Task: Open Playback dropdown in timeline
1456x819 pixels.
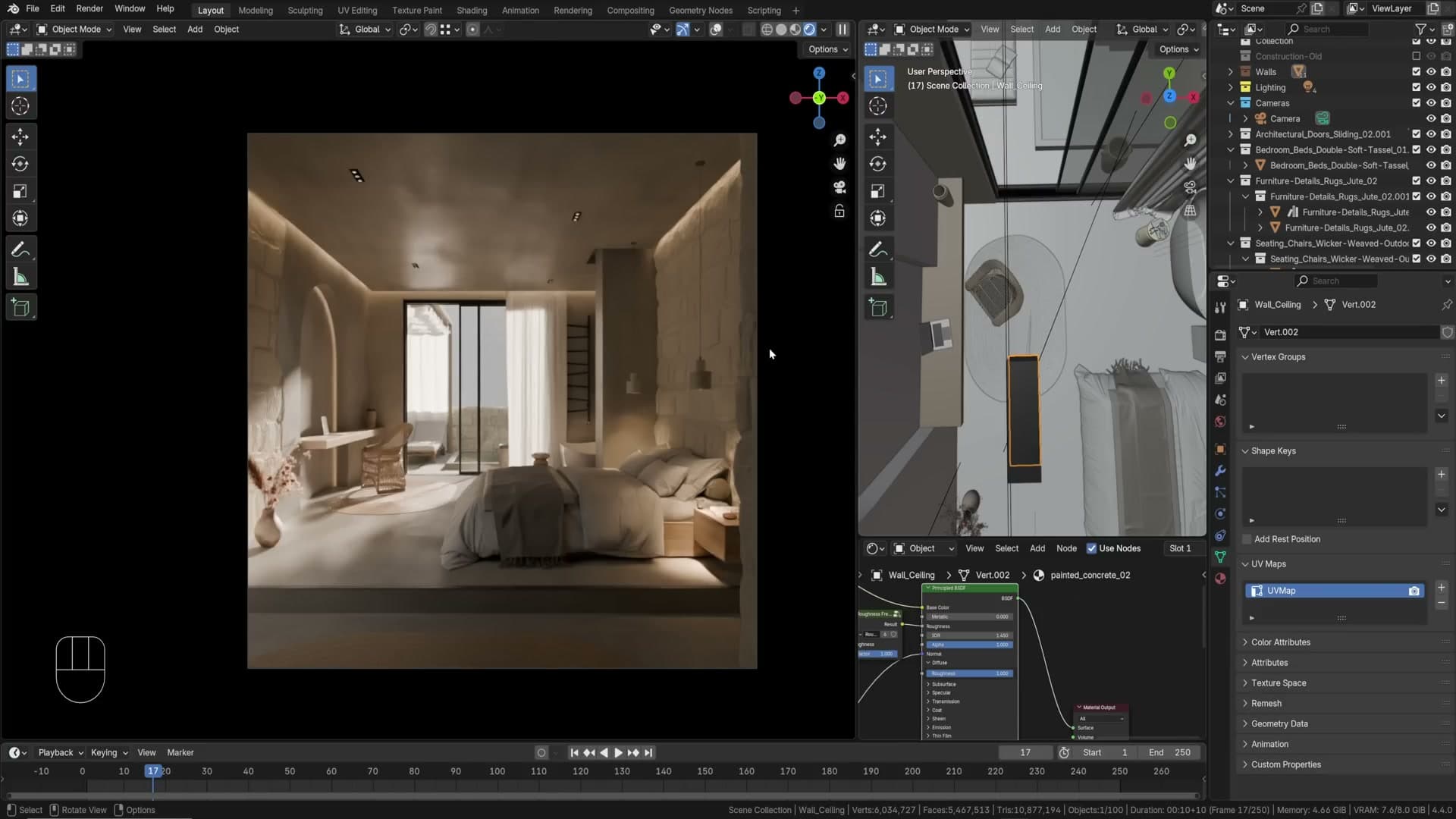Action: (x=60, y=753)
